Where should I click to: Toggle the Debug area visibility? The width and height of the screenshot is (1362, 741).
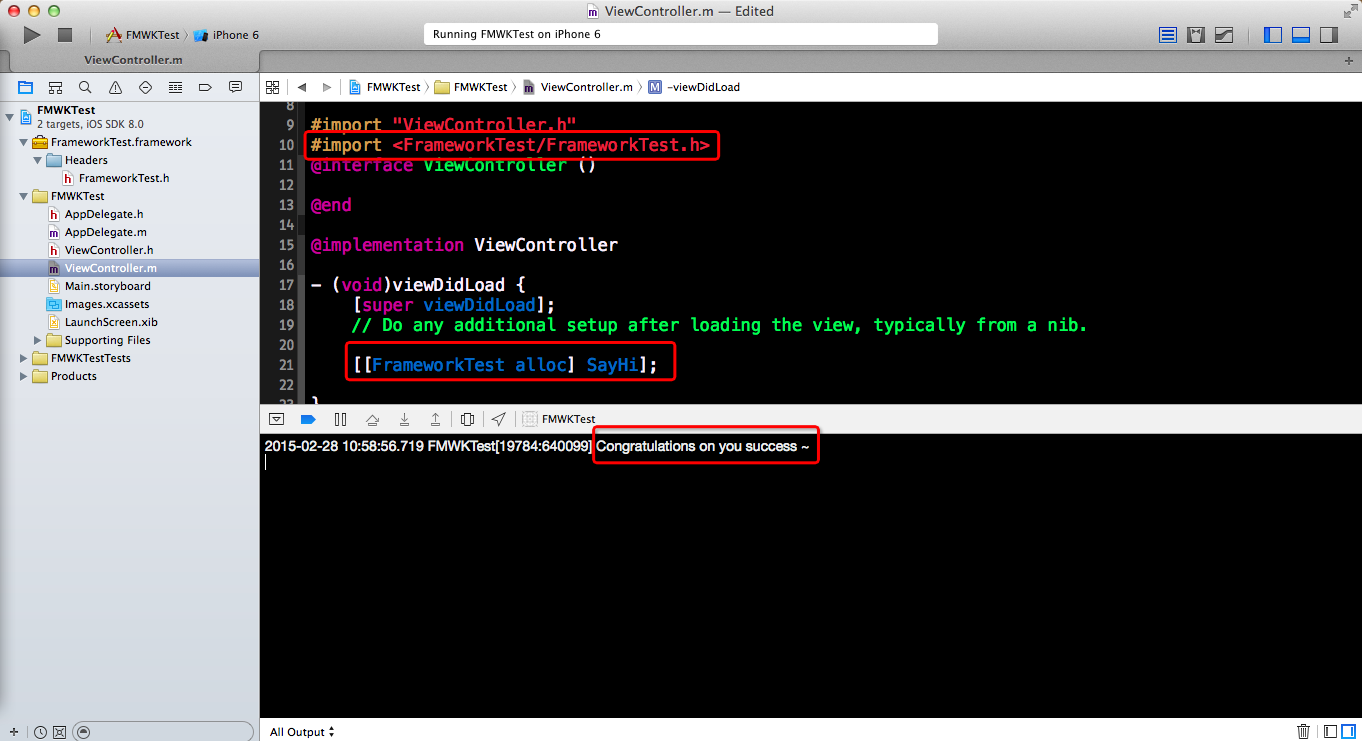click(x=1301, y=35)
